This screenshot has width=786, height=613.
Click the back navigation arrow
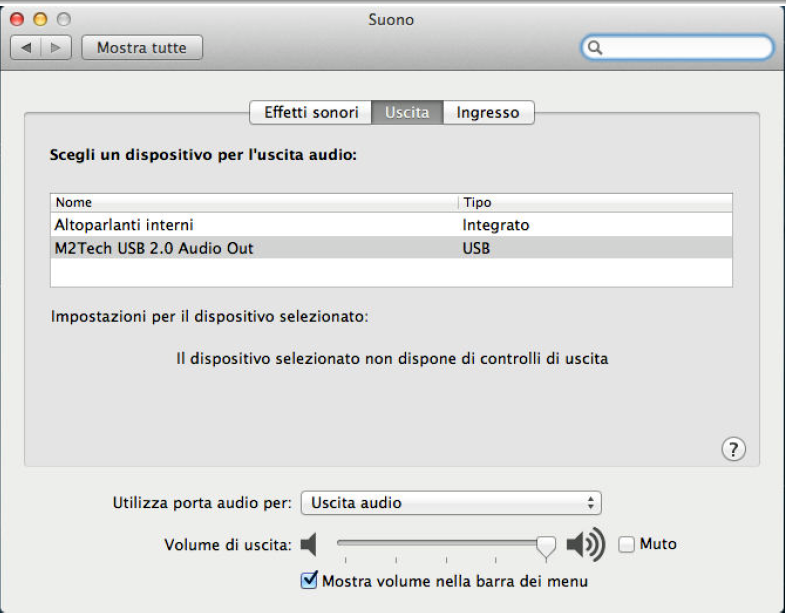(26, 48)
